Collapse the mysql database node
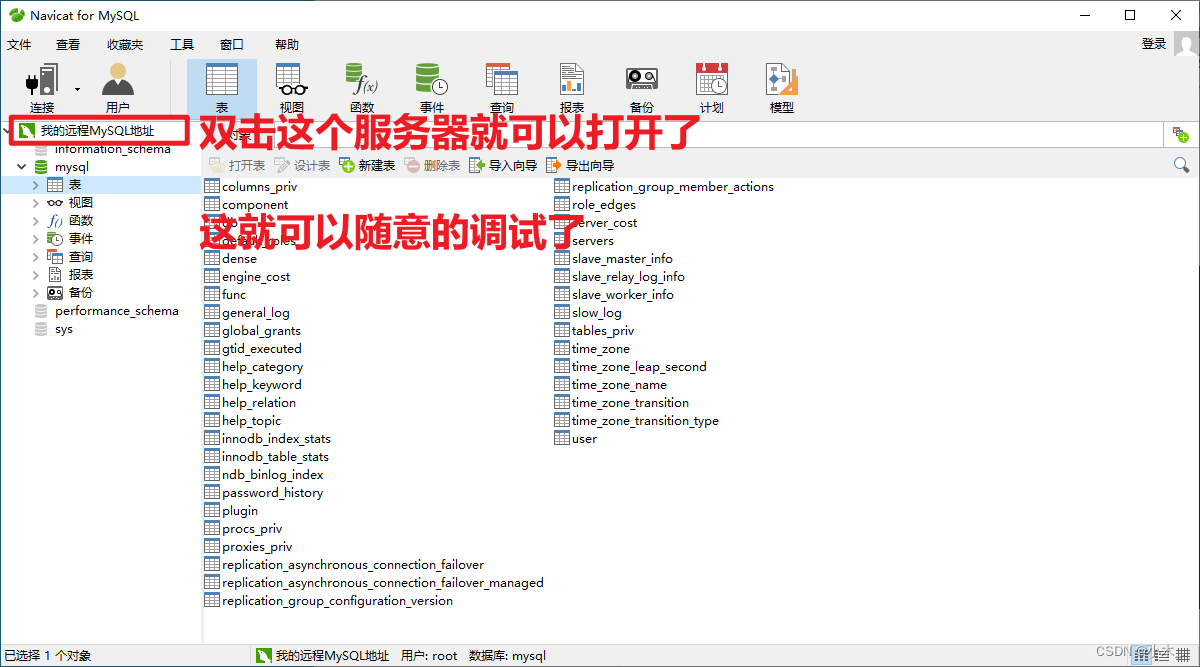Screen dimensions: 1200x667 (x=21, y=167)
